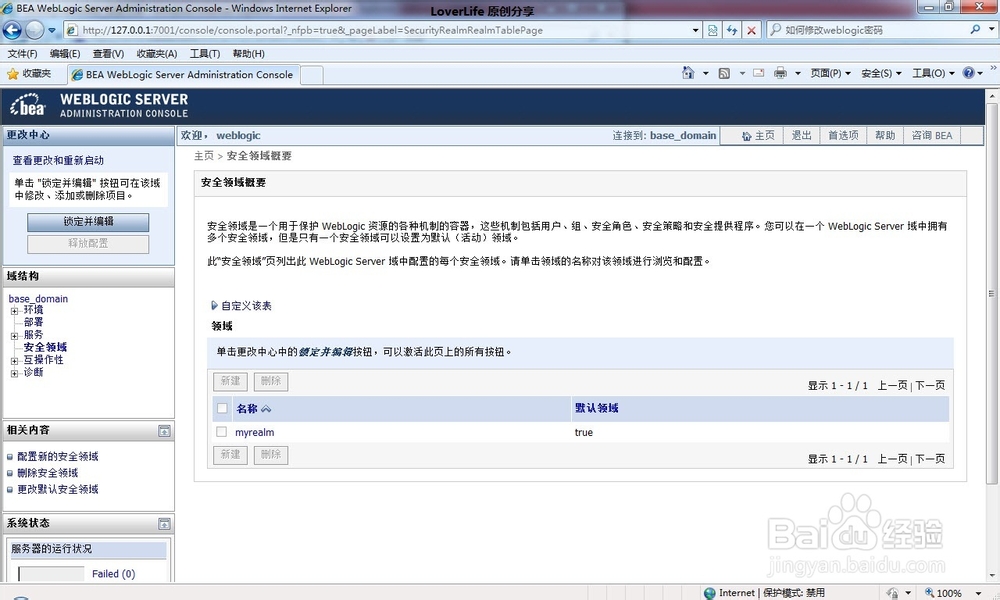Screen dimensions: 1000x600
Task: Click the BEA logo in console banner
Action: click(26, 106)
